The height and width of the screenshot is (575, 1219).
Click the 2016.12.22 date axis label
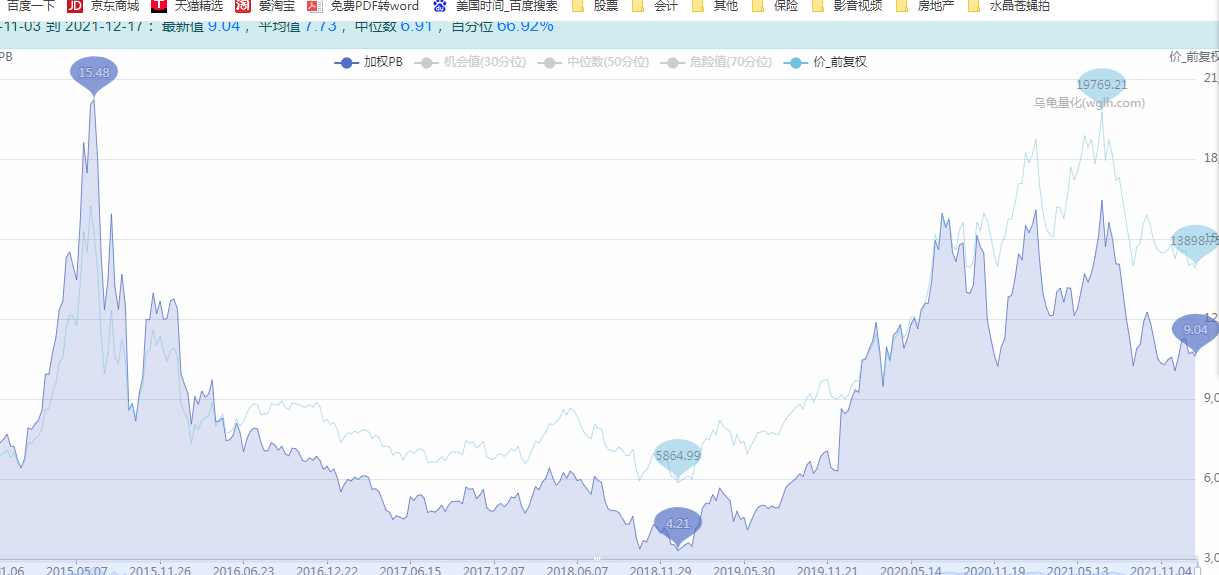(327, 569)
